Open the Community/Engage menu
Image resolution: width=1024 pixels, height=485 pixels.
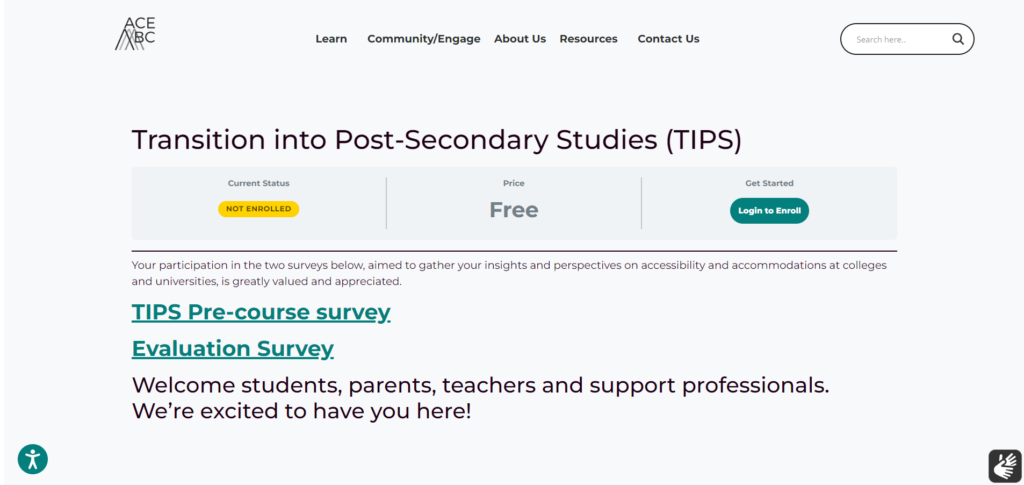423,39
